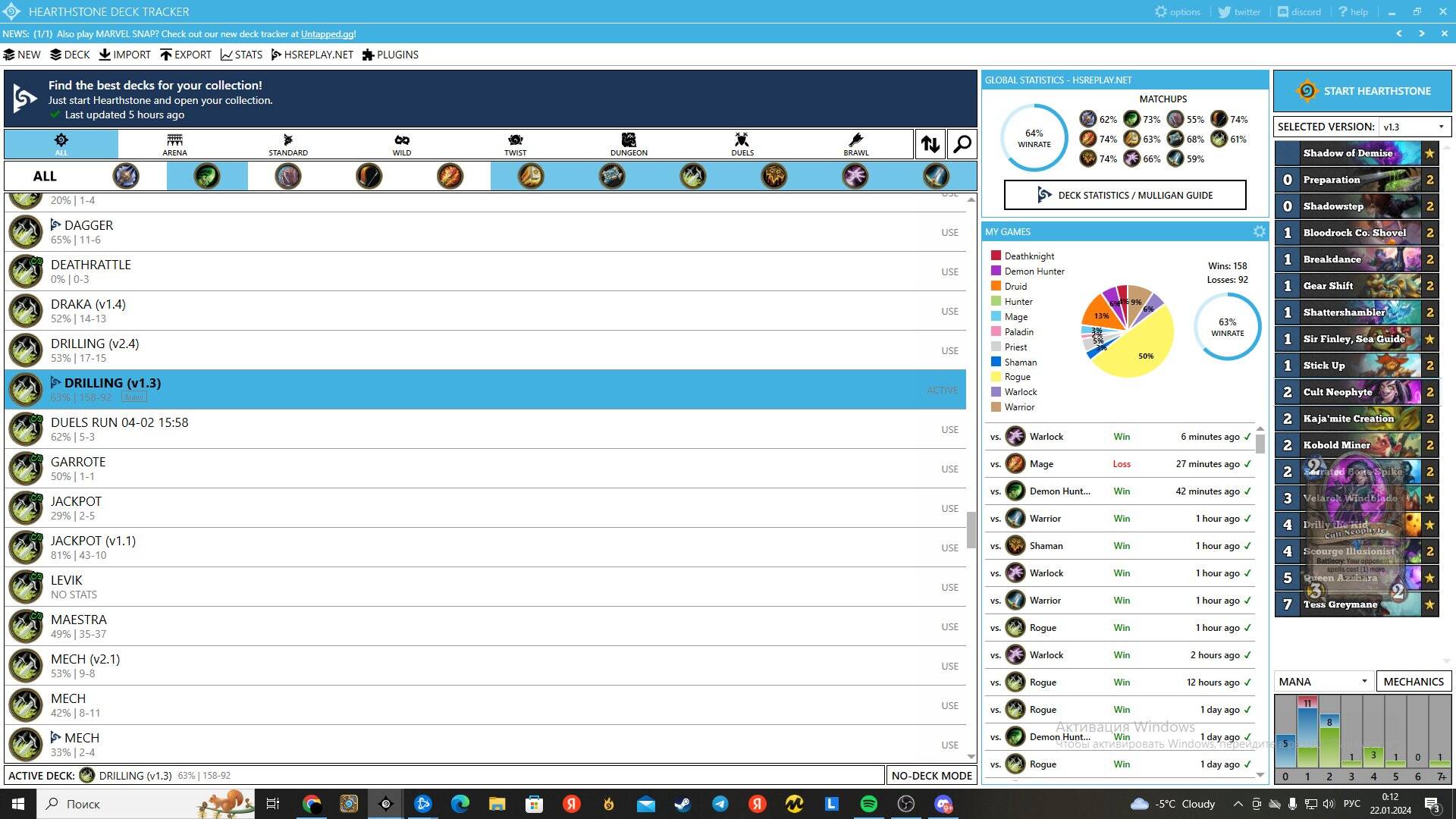Toggle the Warrior class filter icon
This screenshot has width=1456, height=819.
click(x=936, y=176)
